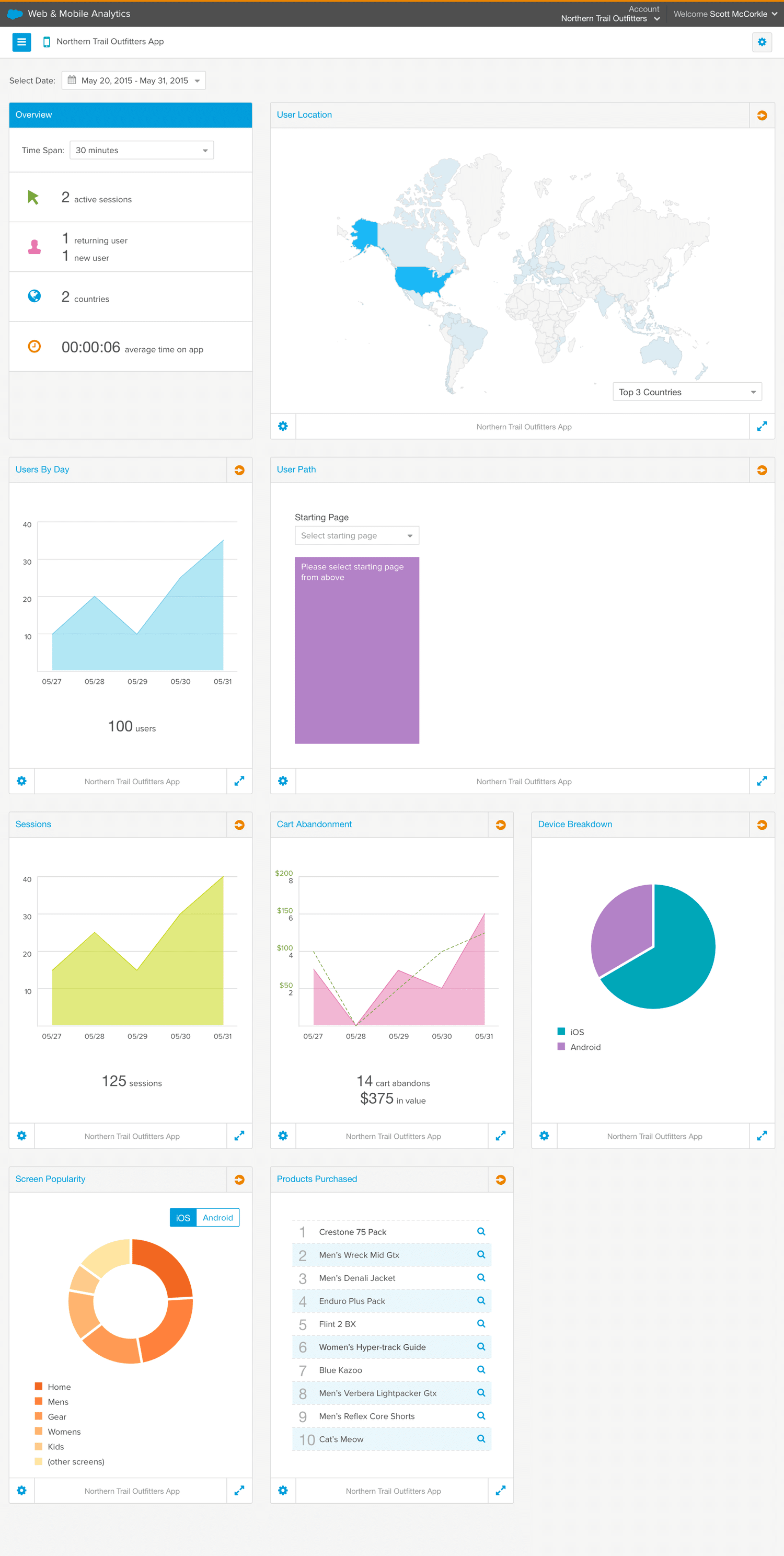
Task: Click the Men's Denali Jacket product row
Action: coord(391,1277)
